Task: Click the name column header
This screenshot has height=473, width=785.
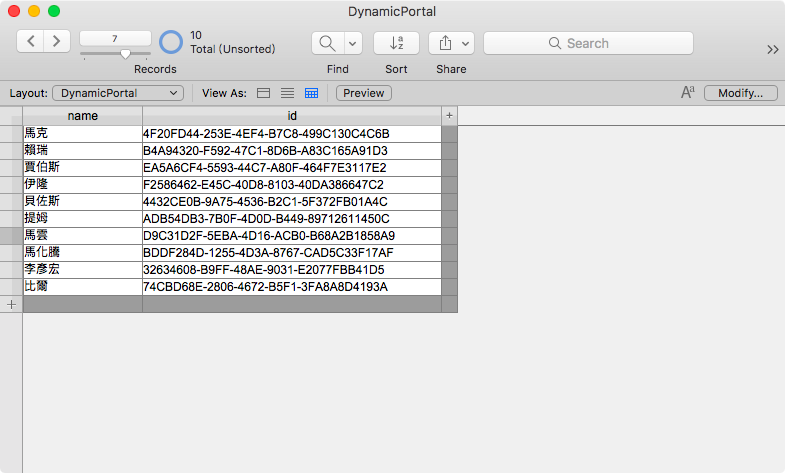Action: pyautogui.click(x=83, y=116)
